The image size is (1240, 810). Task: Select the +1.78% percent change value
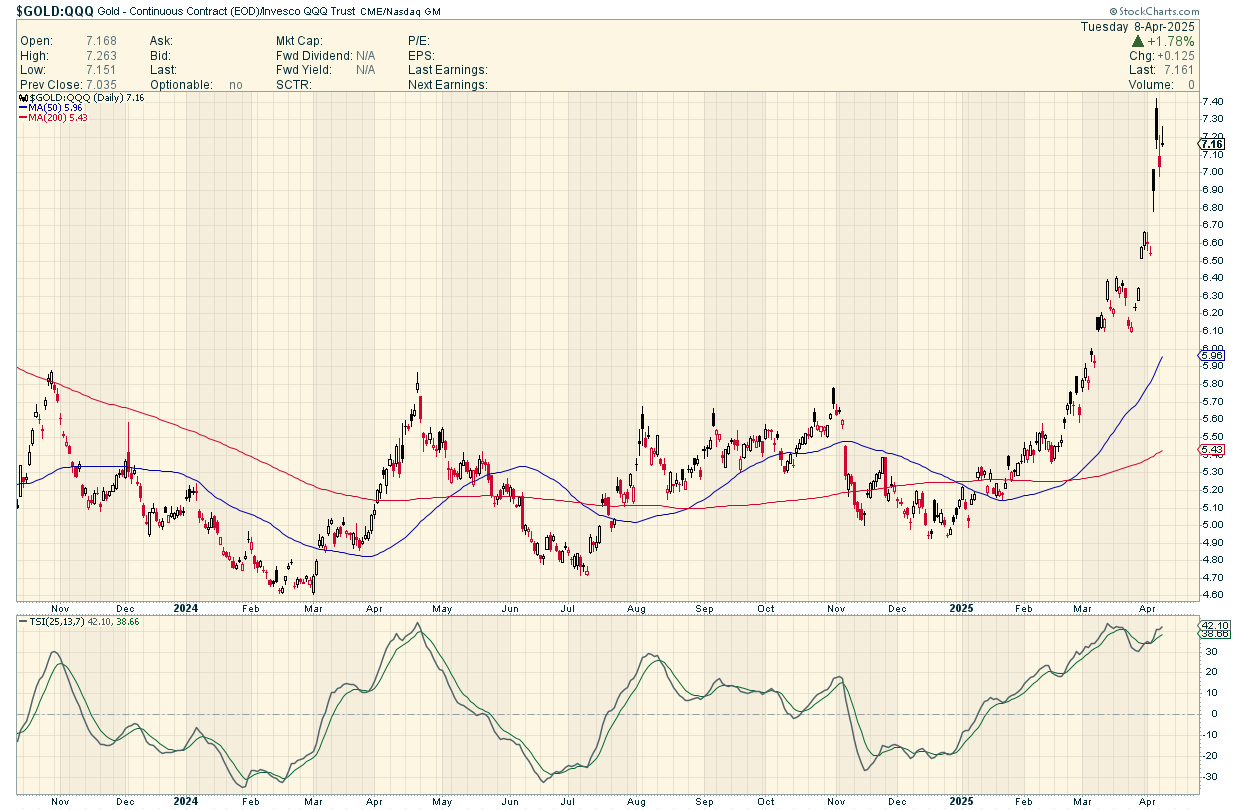pos(1172,42)
